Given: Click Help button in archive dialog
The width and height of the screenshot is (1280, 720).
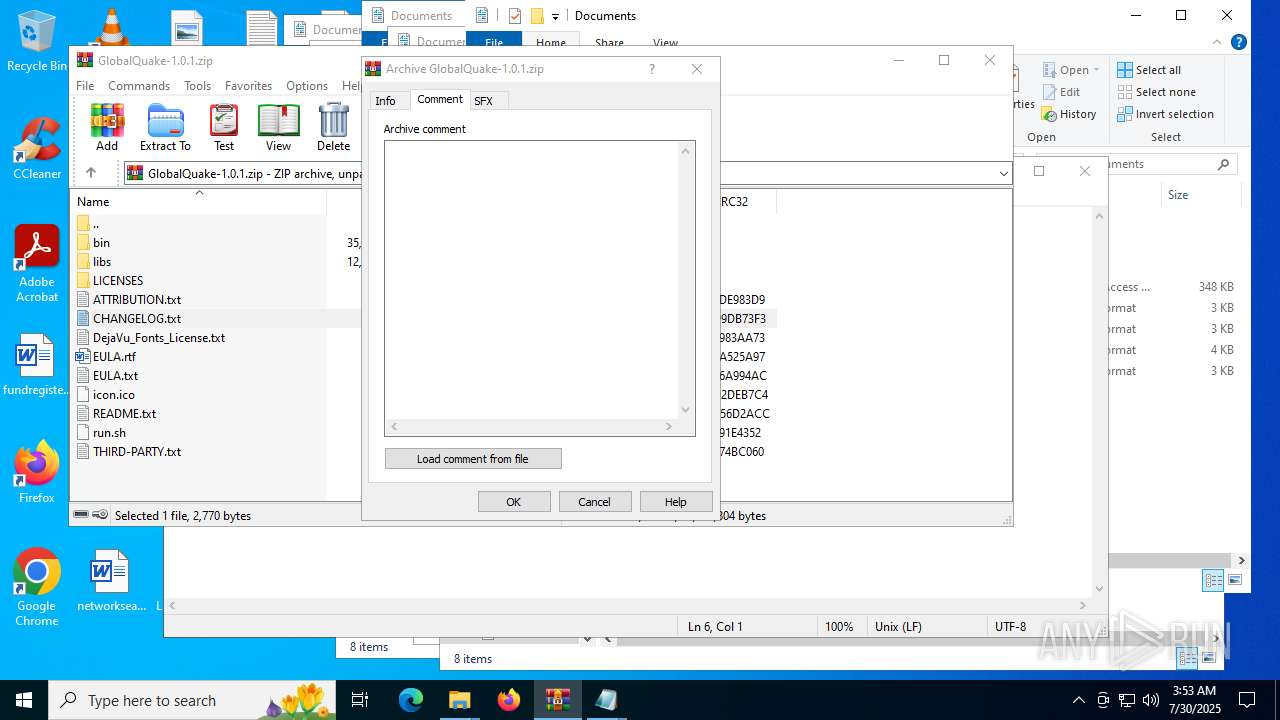Looking at the screenshot, I should [676, 502].
